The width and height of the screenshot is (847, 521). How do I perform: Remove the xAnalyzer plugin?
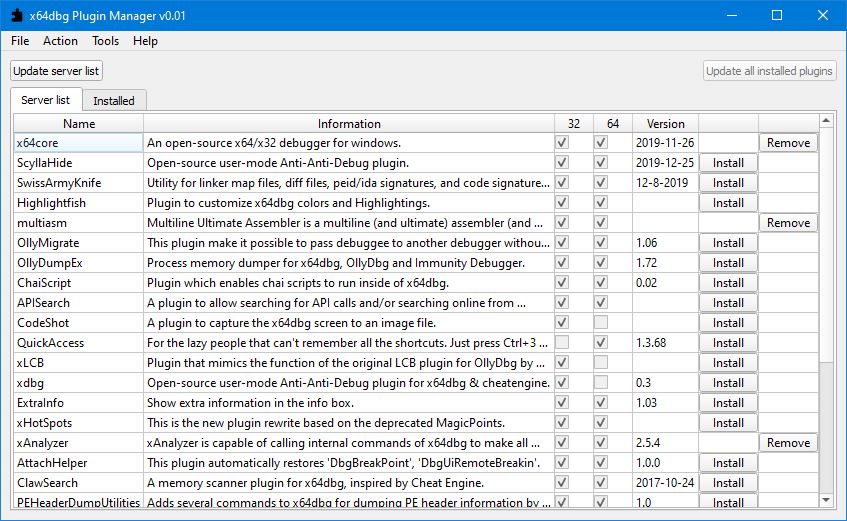[x=788, y=443]
